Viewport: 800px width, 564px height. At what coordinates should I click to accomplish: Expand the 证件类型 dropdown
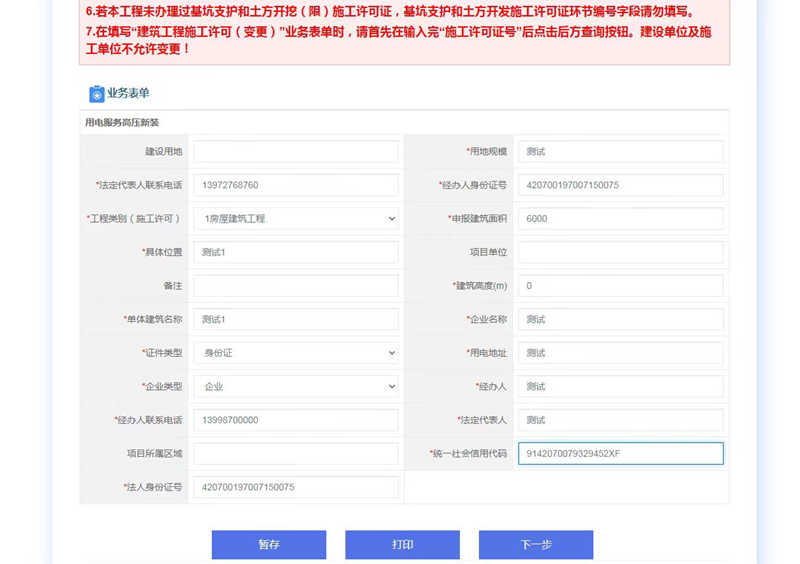point(296,353)
